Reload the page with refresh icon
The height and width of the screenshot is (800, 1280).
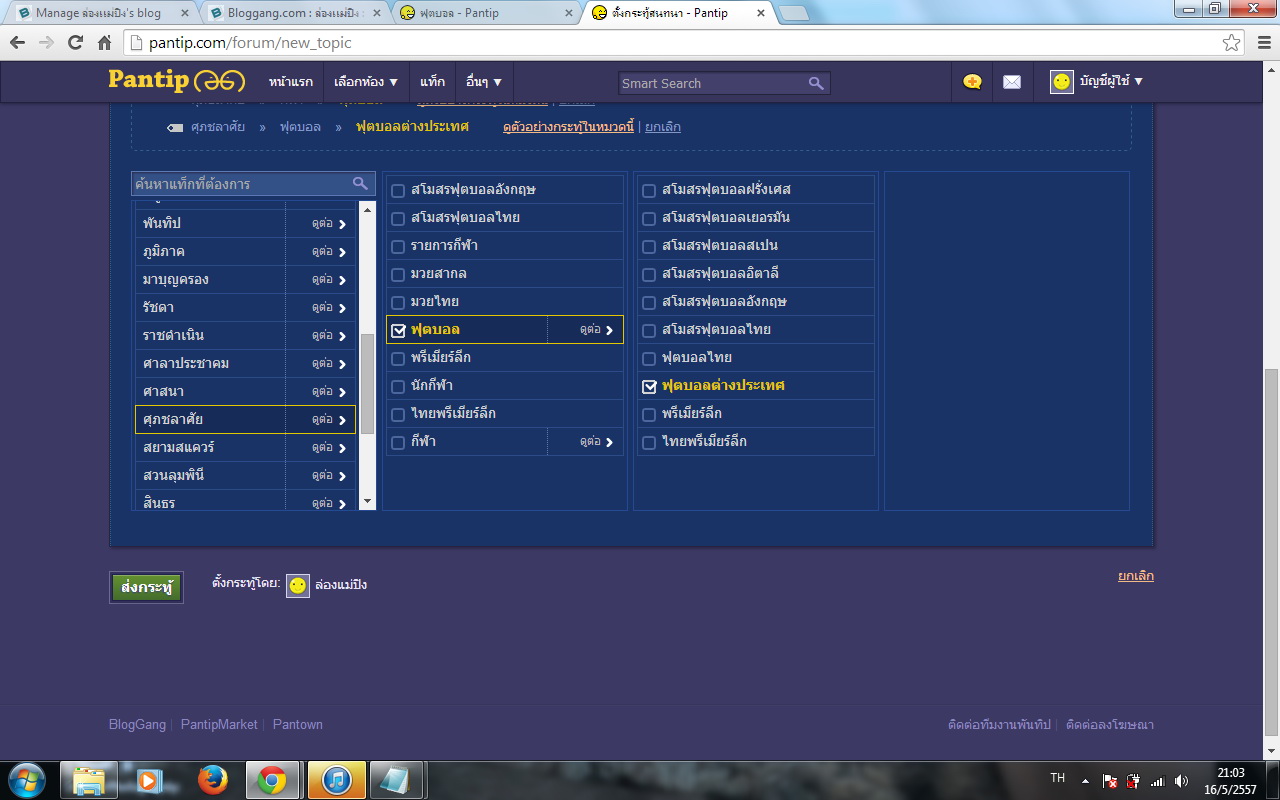tap(75, 43)
